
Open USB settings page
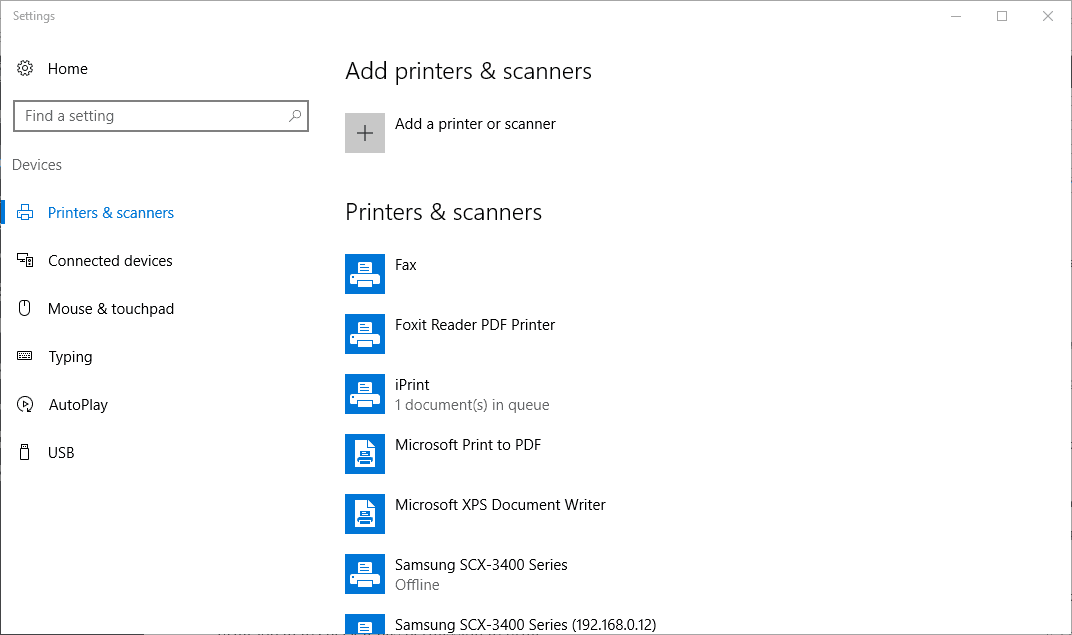tap(61, 453)
